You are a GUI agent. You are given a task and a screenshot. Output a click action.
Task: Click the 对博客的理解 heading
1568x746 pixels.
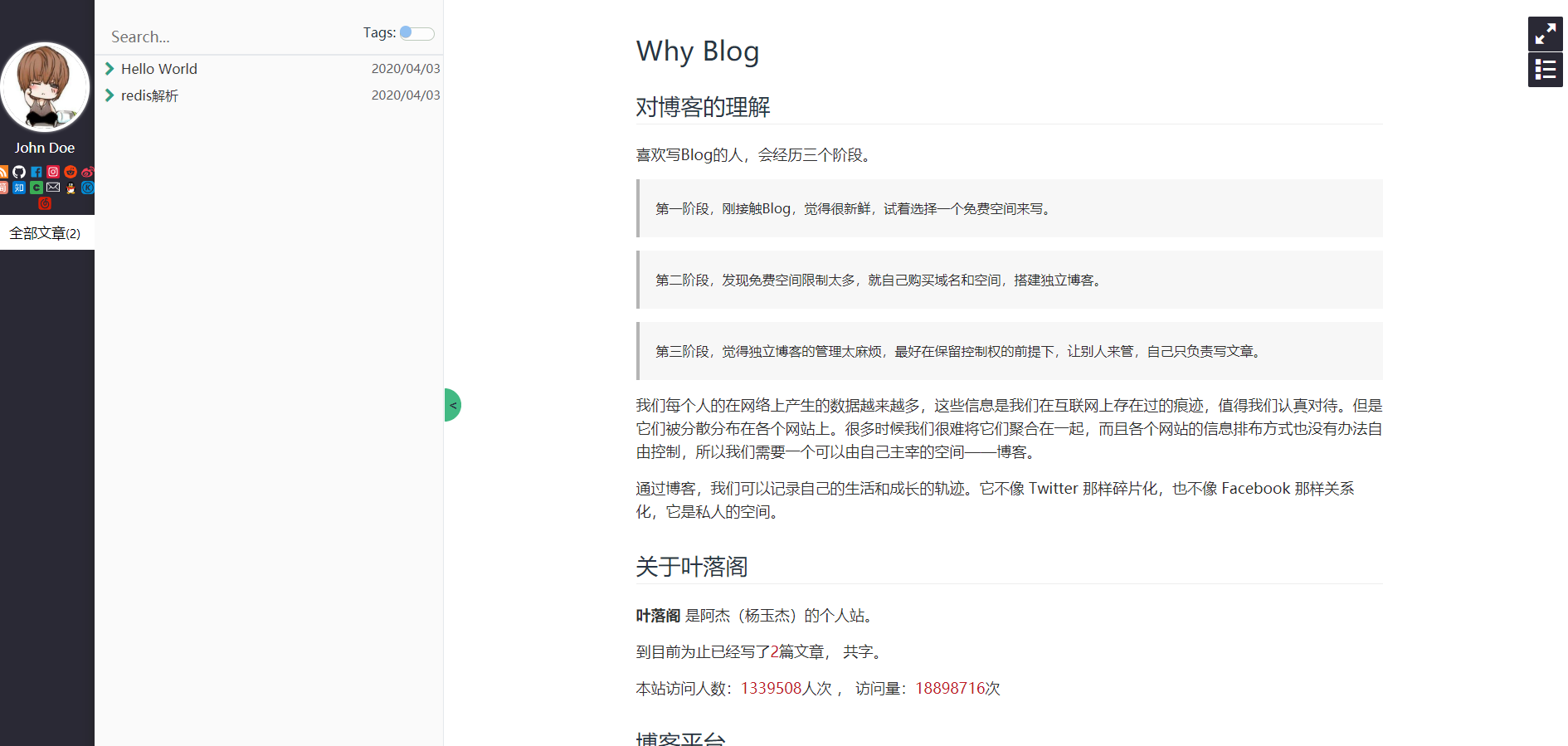click(x=703, y=107)
